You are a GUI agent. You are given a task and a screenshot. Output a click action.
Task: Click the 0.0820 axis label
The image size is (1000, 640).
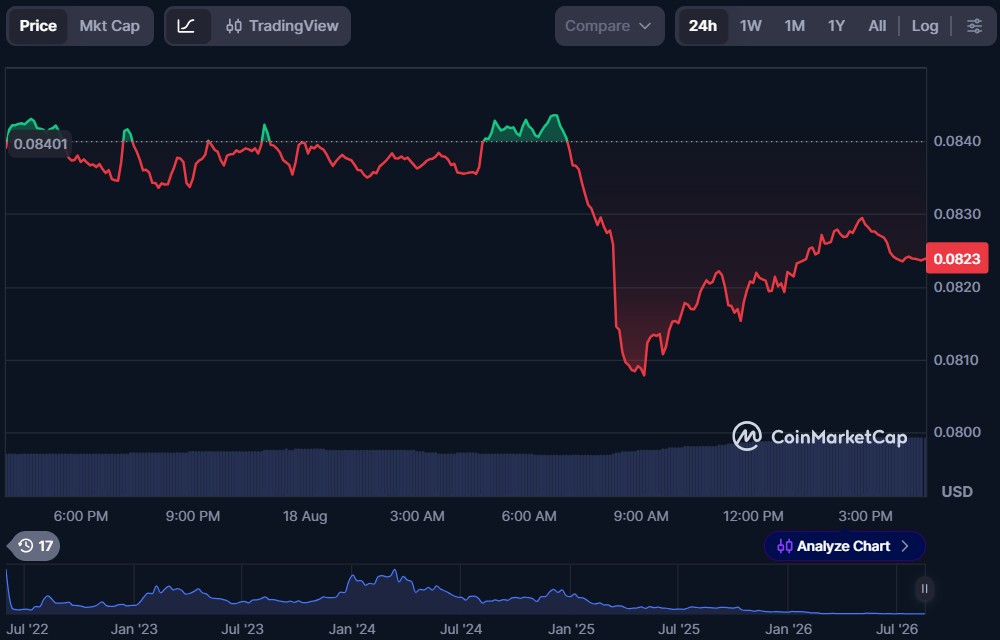click(x=957, y=287)
